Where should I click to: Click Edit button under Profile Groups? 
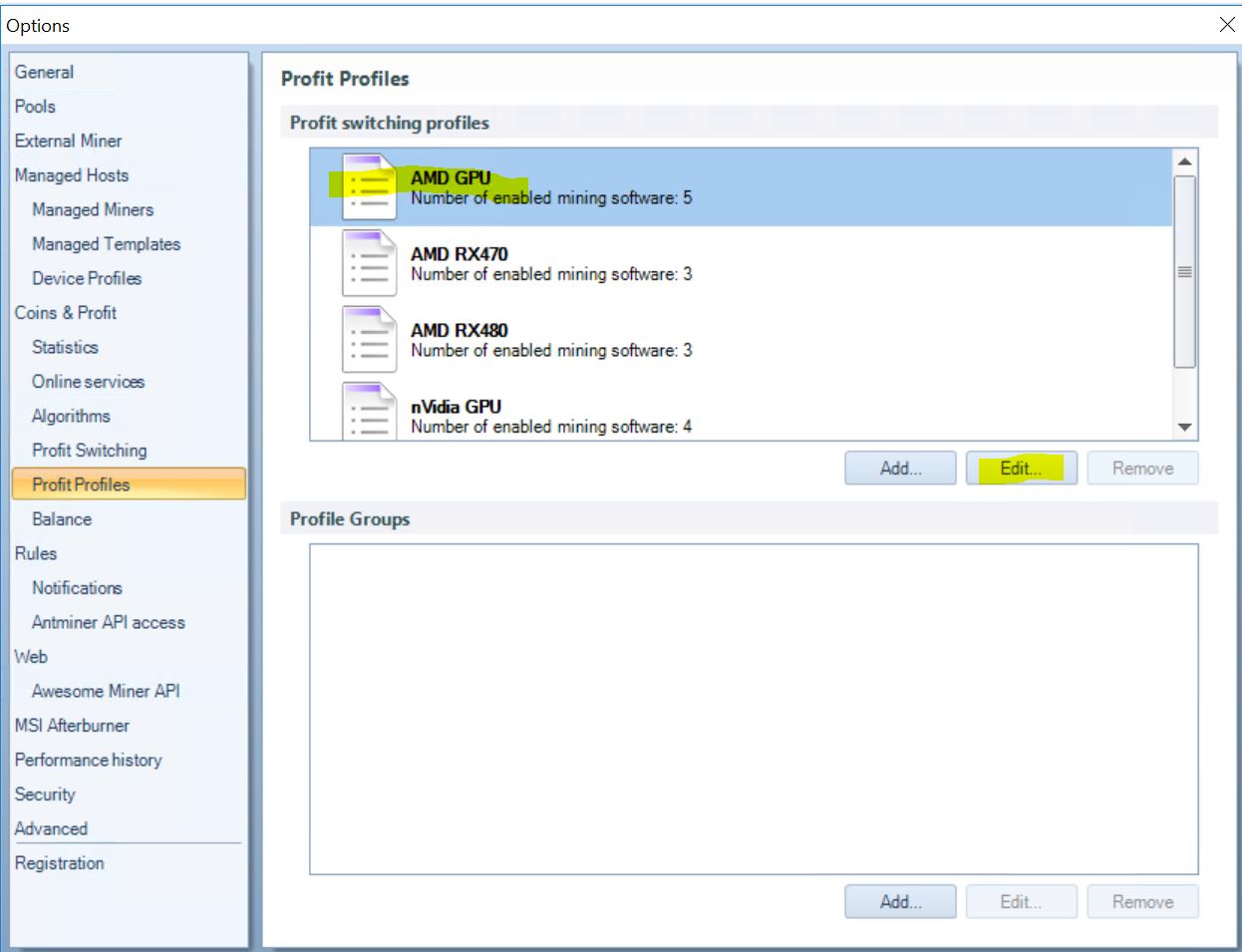(1021, 902)
